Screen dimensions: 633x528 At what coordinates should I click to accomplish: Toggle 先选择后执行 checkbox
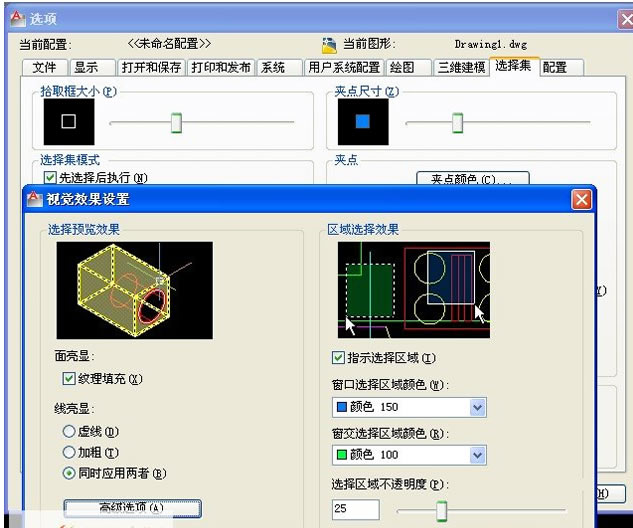[50, 177]
